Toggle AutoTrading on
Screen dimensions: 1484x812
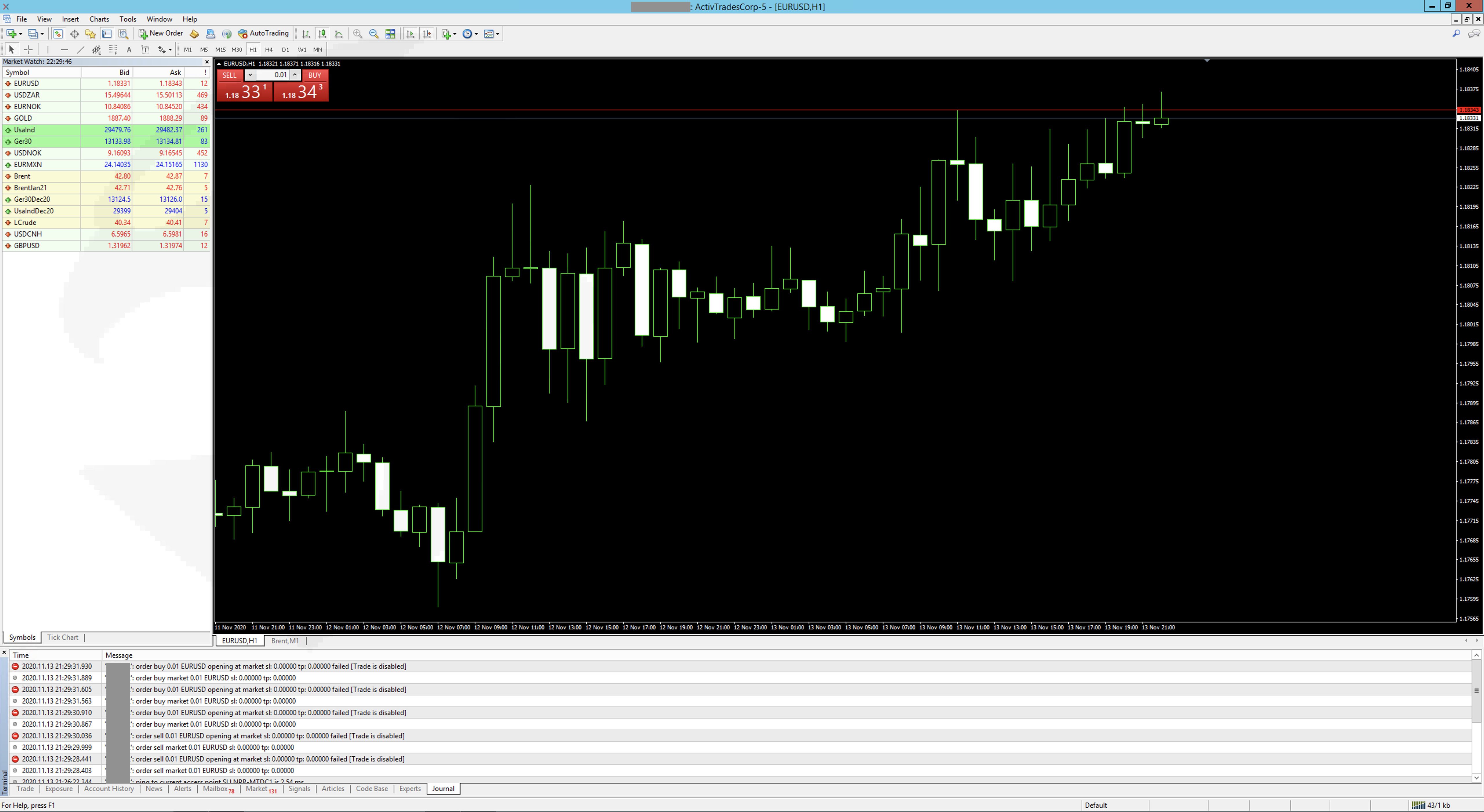pyautogui.click(x=263, y=33)
